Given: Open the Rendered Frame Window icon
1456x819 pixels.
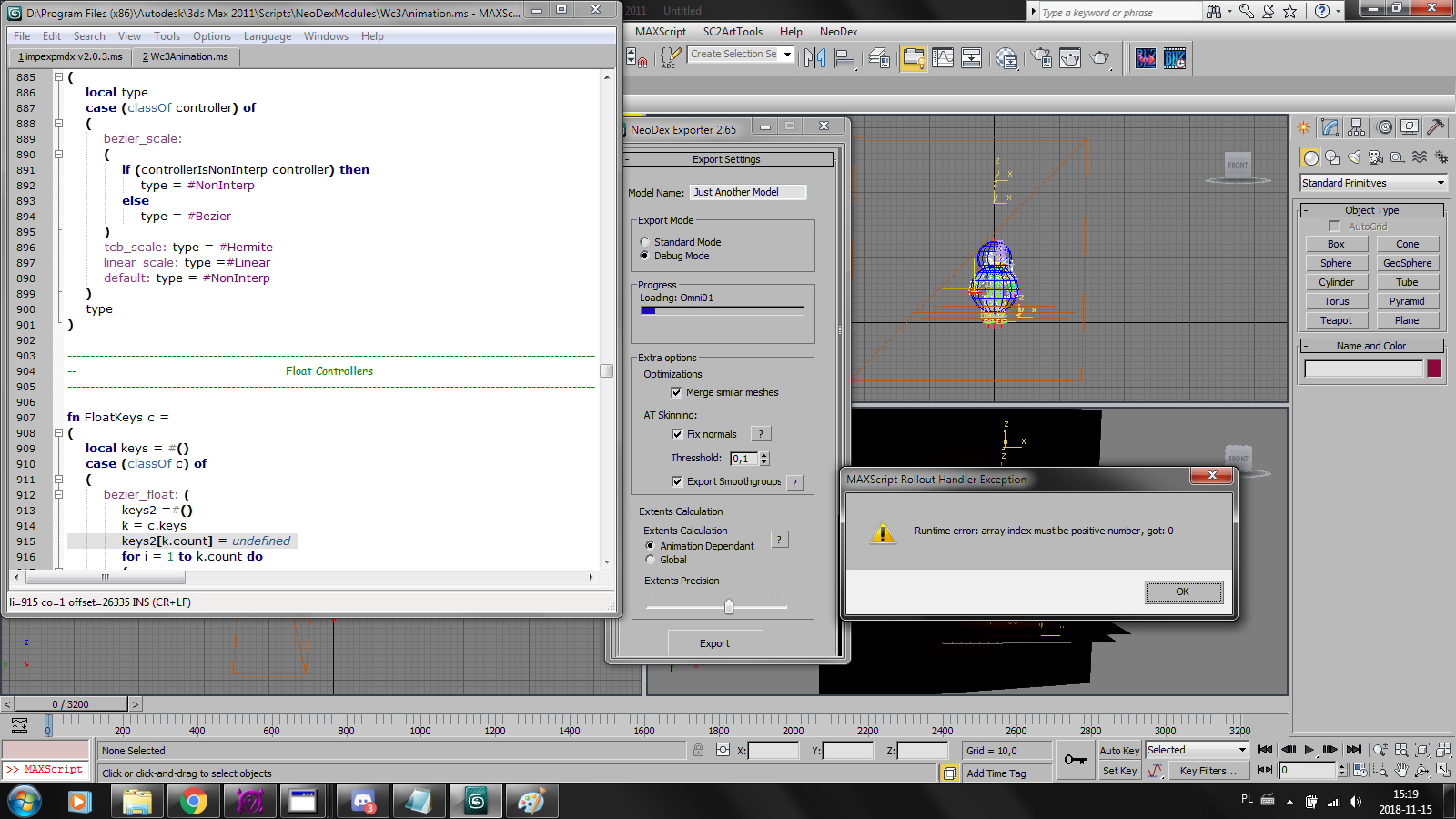Looking at the screenshot, I should (x=1070, y=58).
